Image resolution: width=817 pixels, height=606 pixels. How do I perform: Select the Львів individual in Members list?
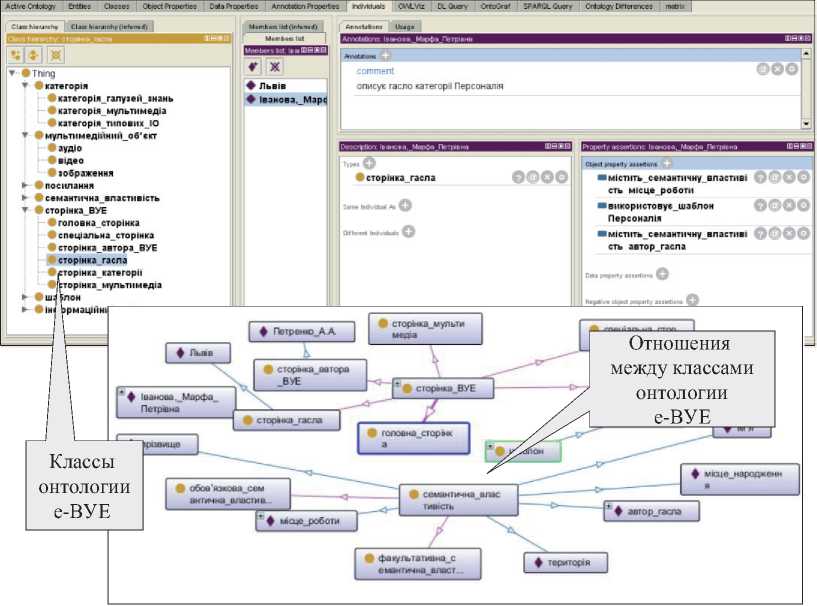point(273,86)
